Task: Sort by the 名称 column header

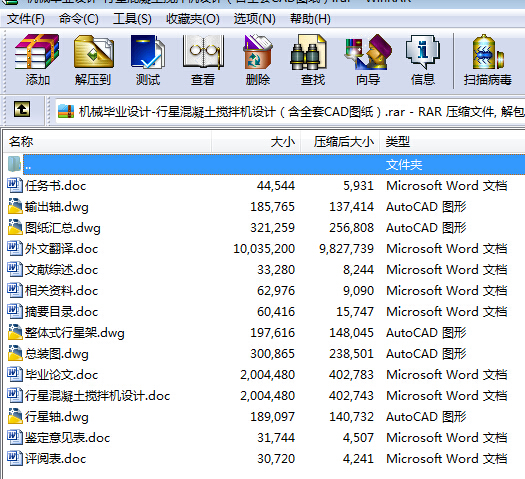Action: pyautogui.click(x=107, y=142)
